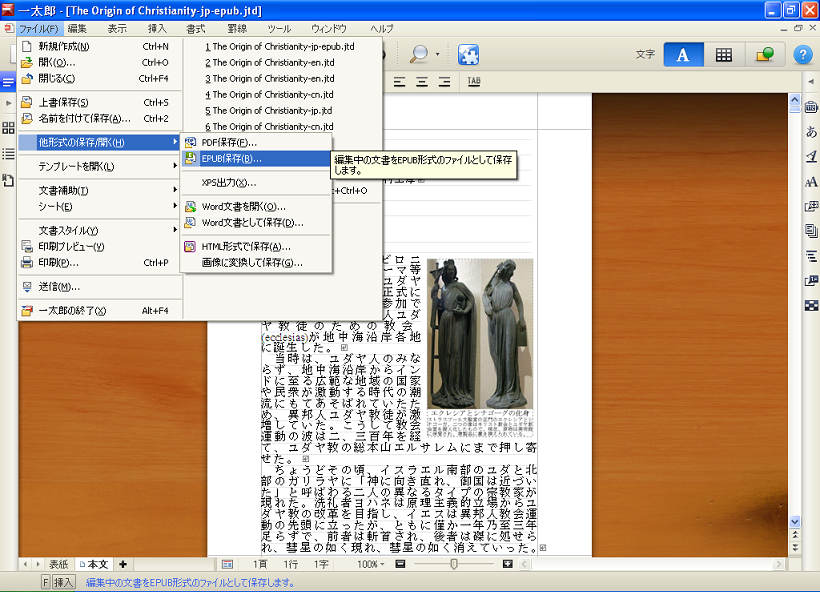This screenshot has height=592, width=820.
Task: Adjust the zoom slider in status bar
Action: coord(455,564)
